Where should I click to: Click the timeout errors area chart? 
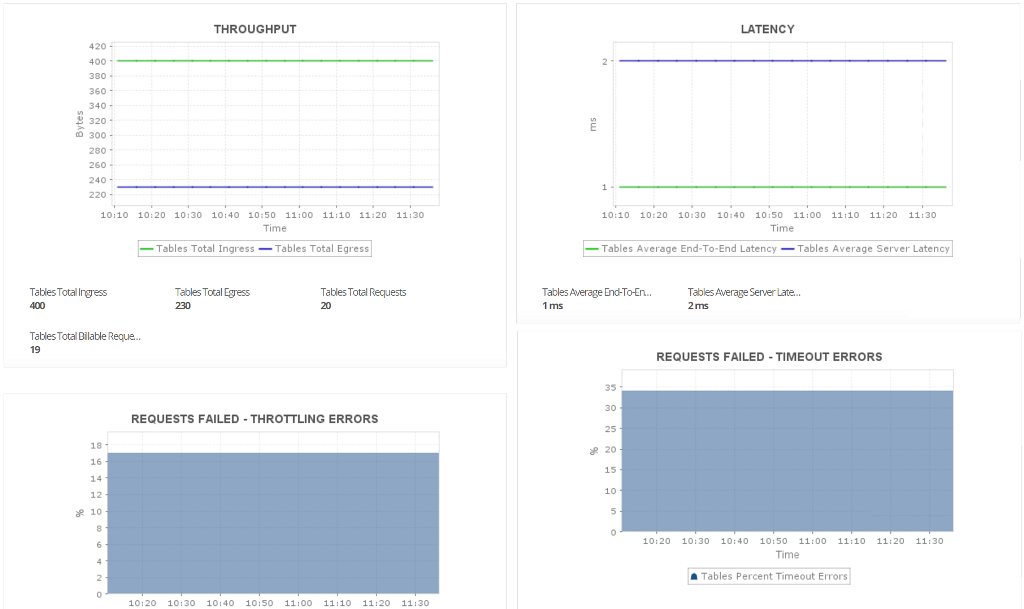pos(787,461)
